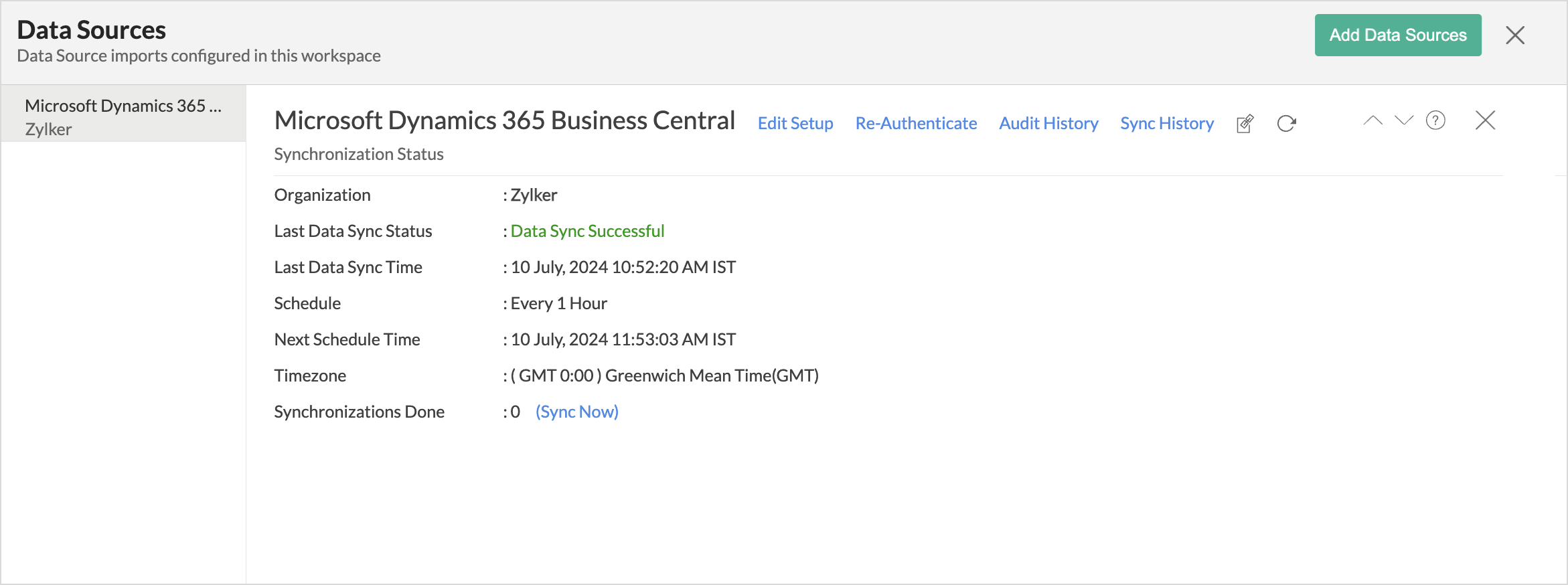Go to previous data source with up chevron

(x=1373, y=120)
